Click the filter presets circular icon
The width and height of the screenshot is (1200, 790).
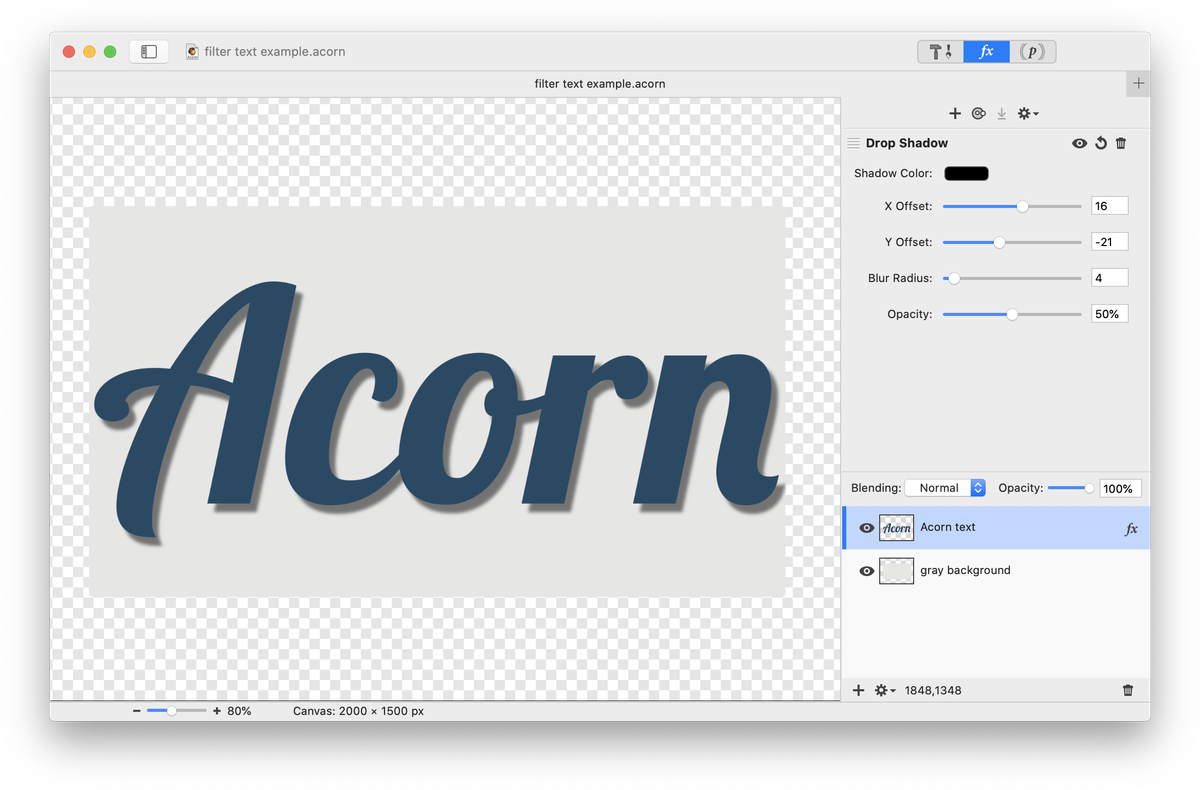(x=978, y=114)
